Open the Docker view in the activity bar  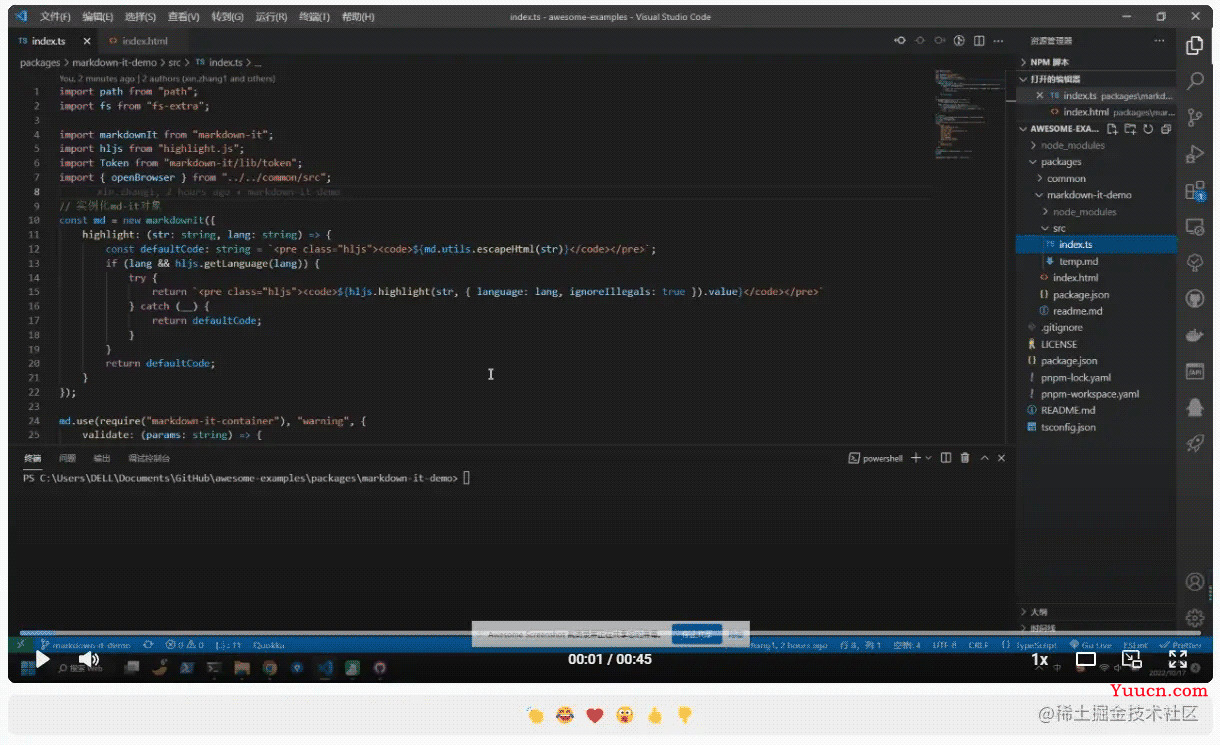pos(1194,335)
